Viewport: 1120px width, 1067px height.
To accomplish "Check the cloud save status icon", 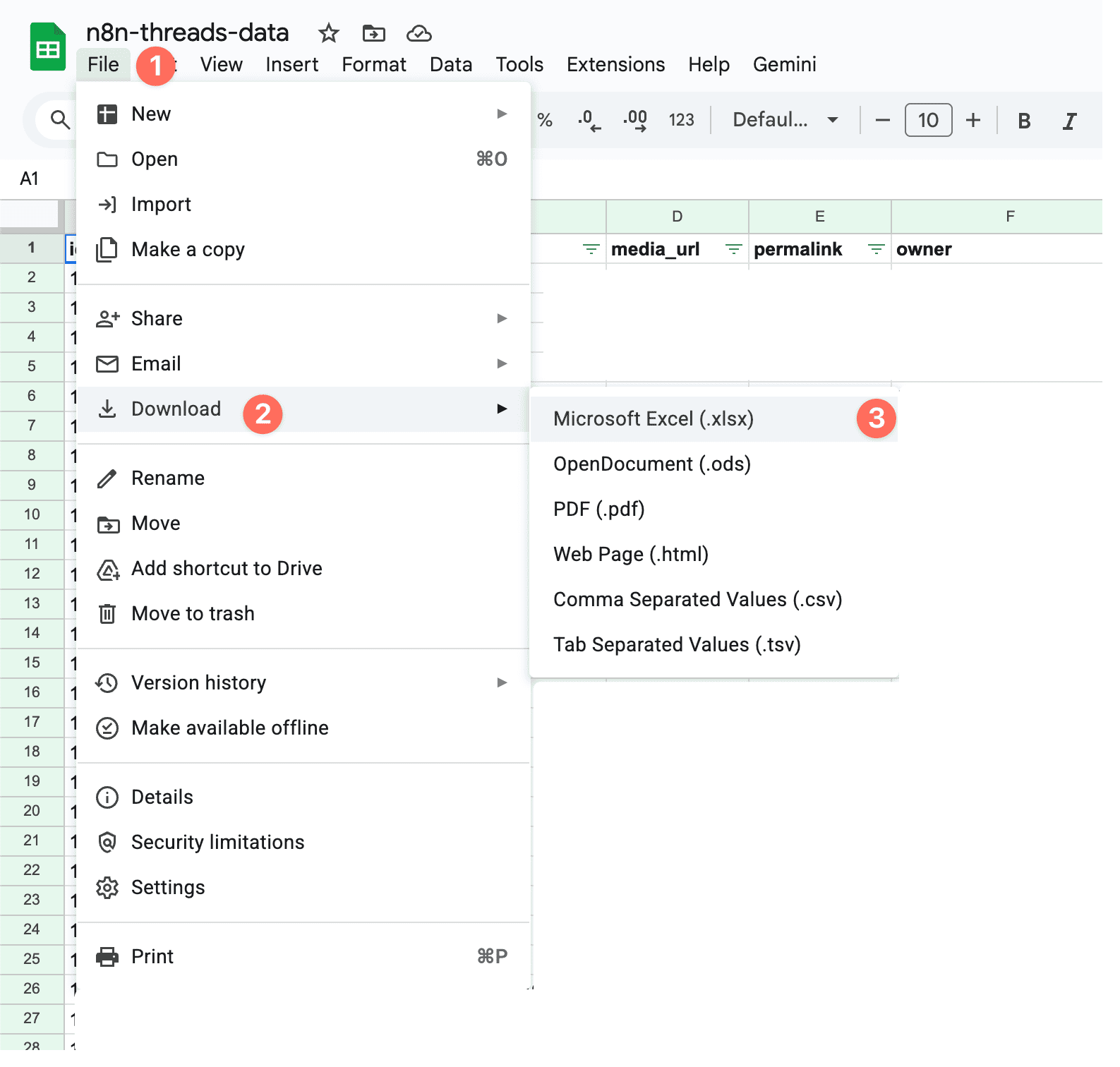I will (419, 33).
